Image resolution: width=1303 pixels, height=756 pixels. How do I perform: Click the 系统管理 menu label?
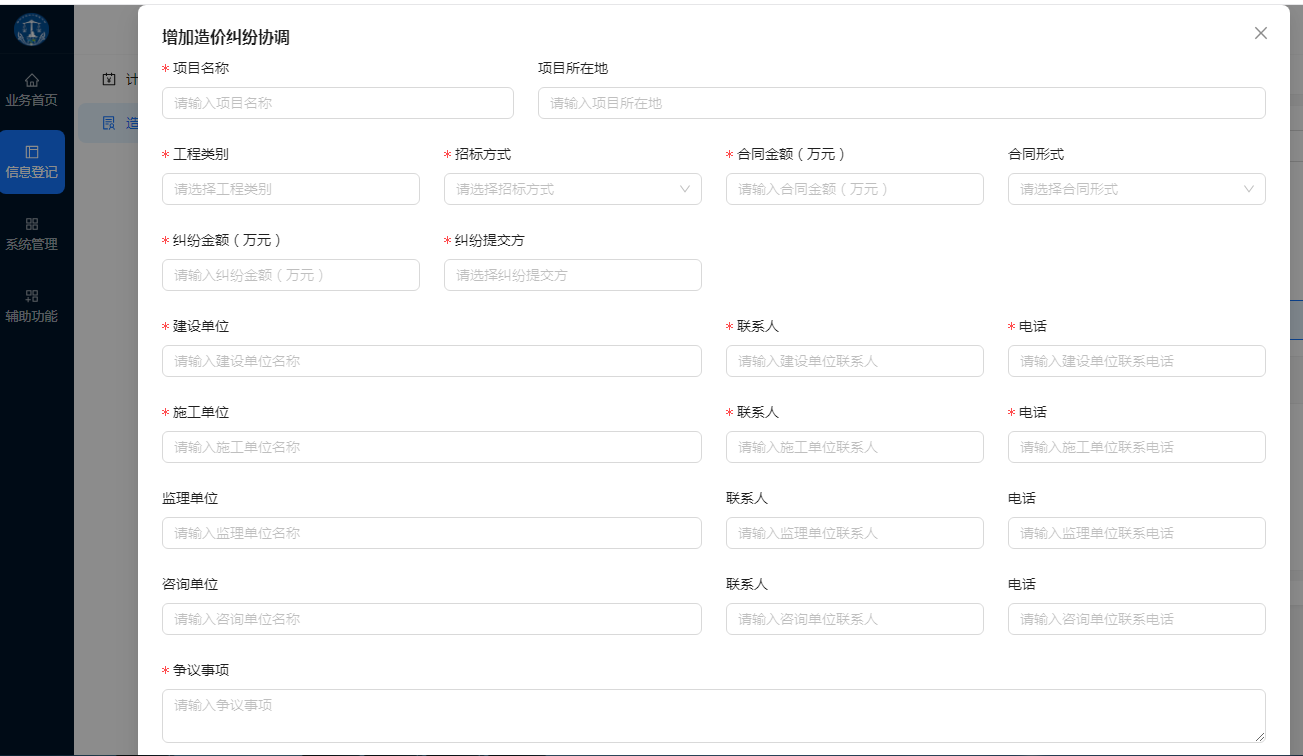[x=32, y=244]
